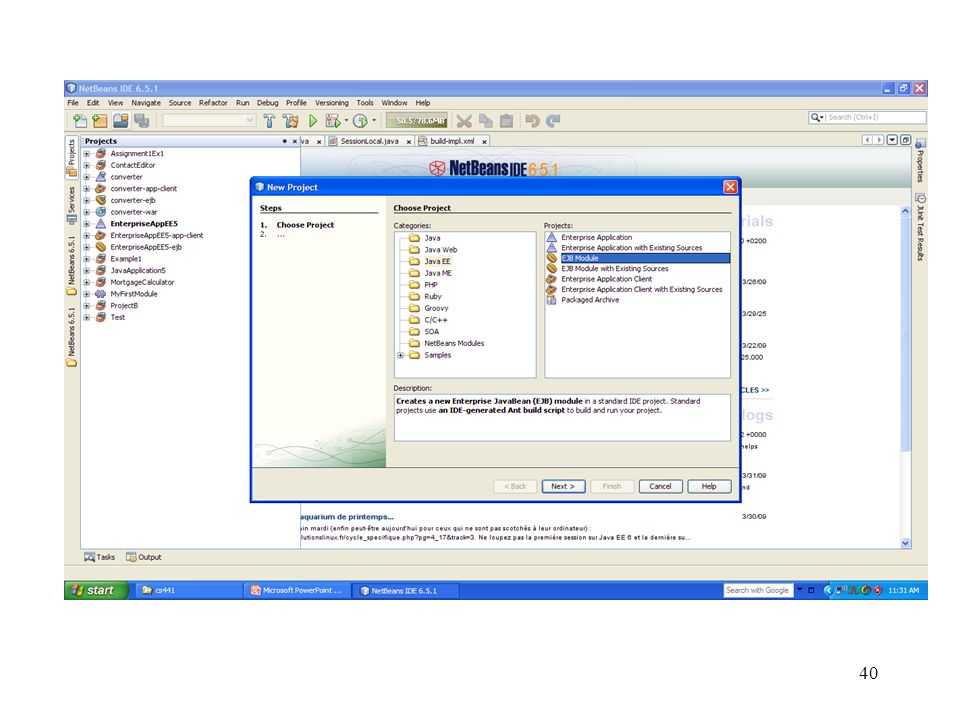960x720 pixels.
Task: Select the NetBeans Modules category
Action: click(x=454, y=343)
